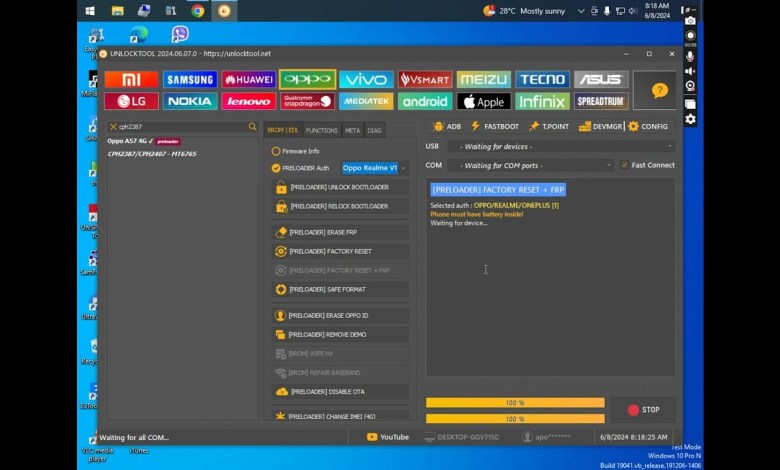This screenshot has height=470, width=780.
Task: Select the Qualcomm Snapdragon tile
Action: point(307,101)
